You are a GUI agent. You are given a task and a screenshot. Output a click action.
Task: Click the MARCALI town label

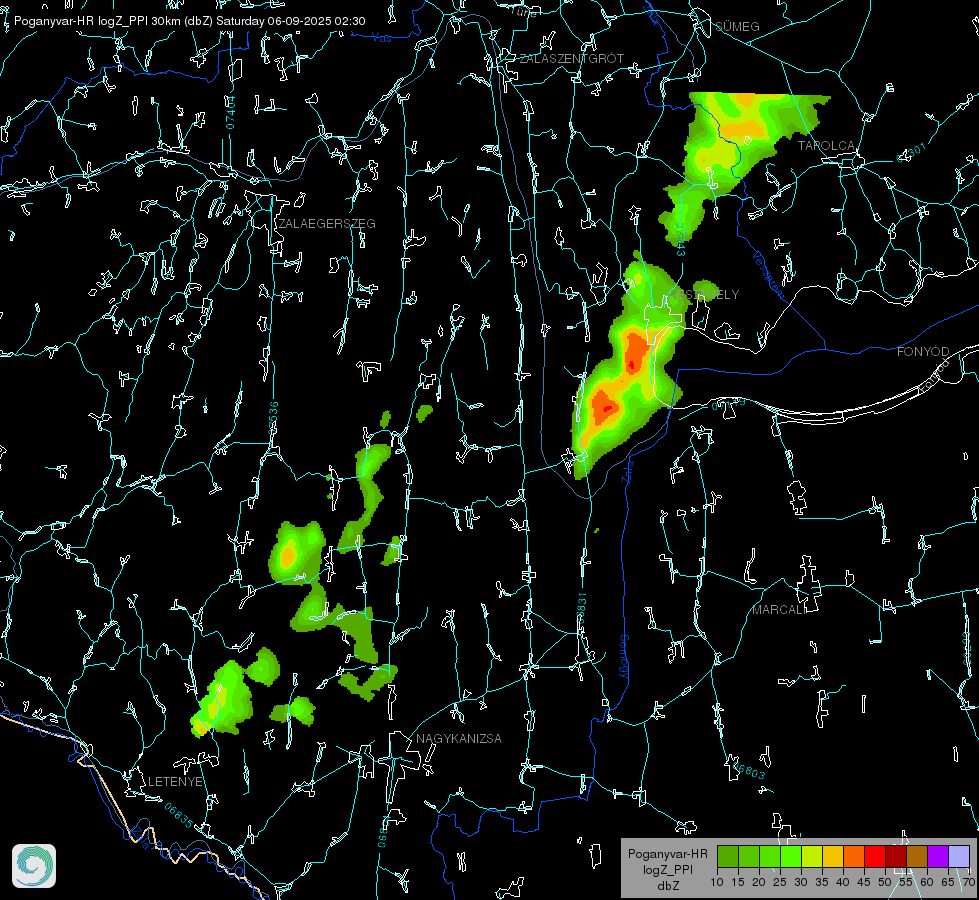[x=779, y=610]
